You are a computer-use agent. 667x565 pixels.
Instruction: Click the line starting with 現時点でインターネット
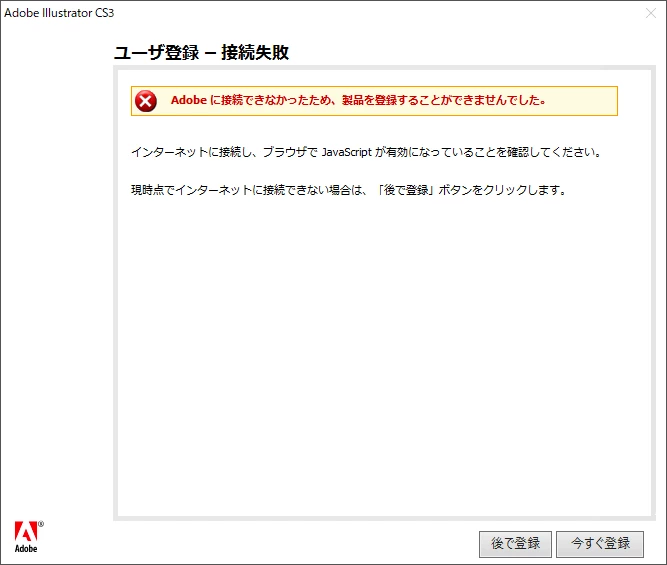click(348, 190)
